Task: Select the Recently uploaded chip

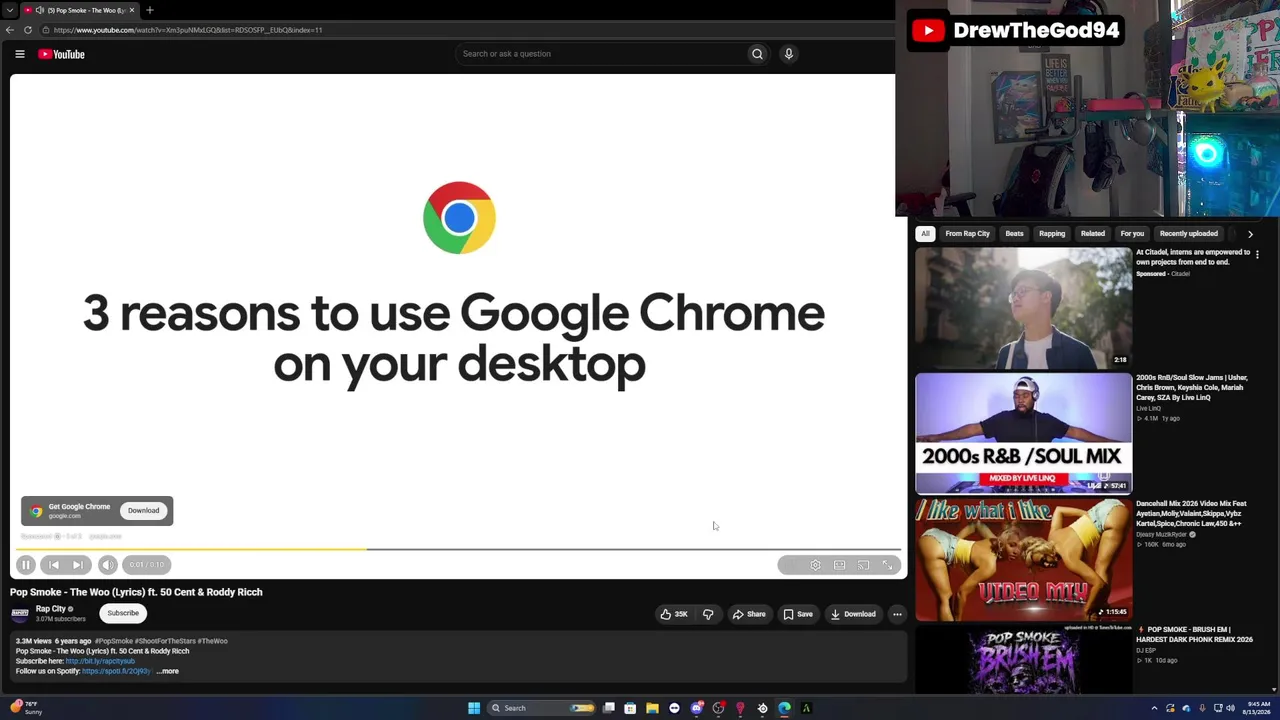Action: pyautogui.click(x=1189, y=234)
